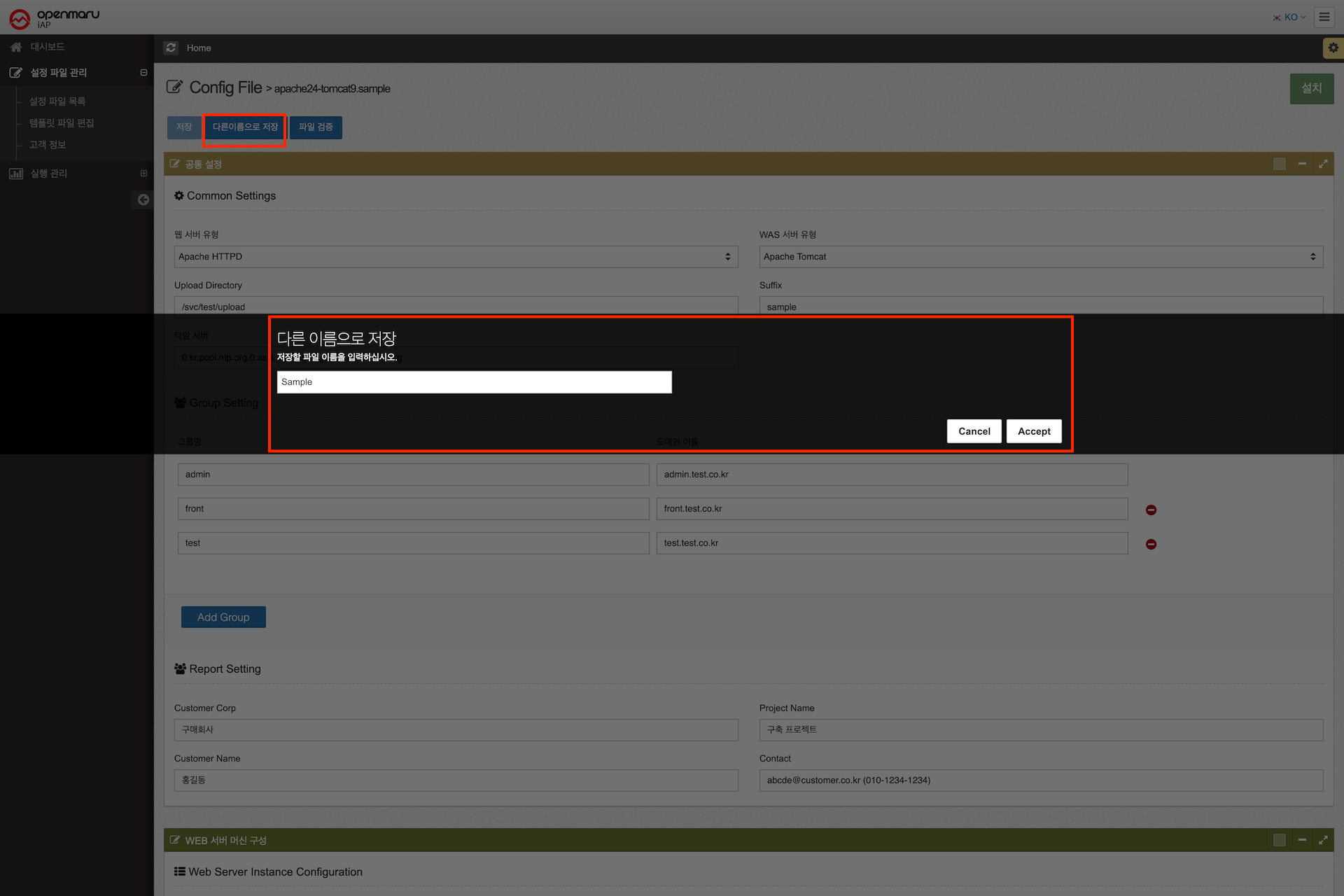
Task: Click fullscreen icon on 공통 설정 panel
Action: pyautogui.click(x=1323, y=164)
